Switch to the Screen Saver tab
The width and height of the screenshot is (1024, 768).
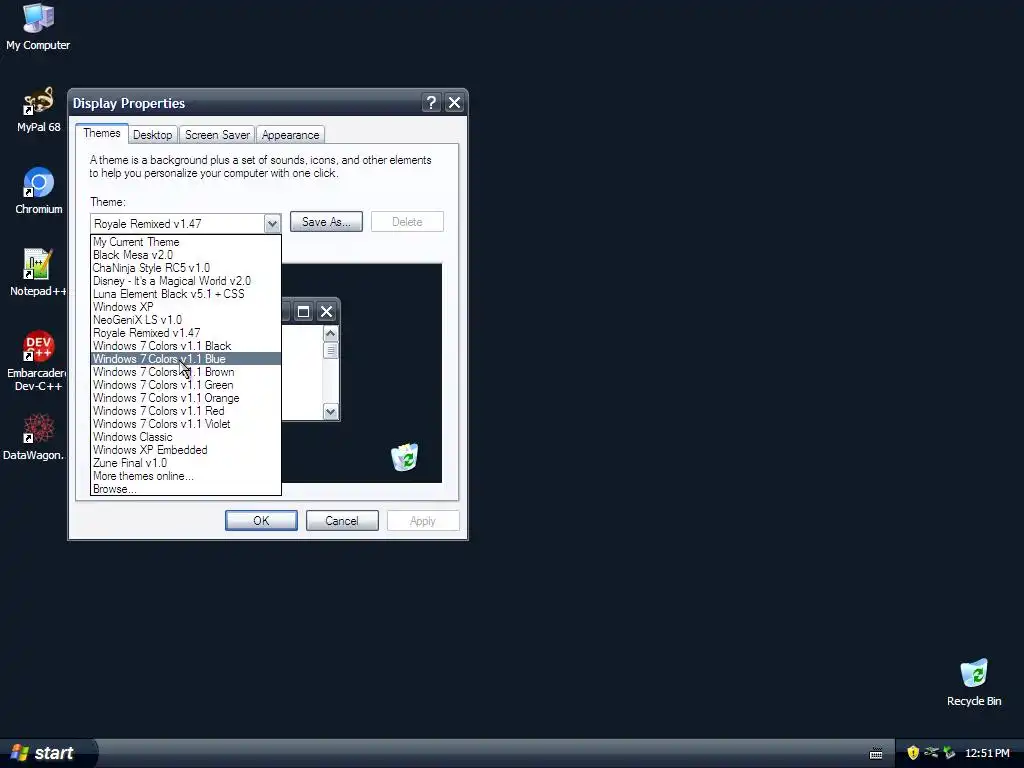[217, 135]
